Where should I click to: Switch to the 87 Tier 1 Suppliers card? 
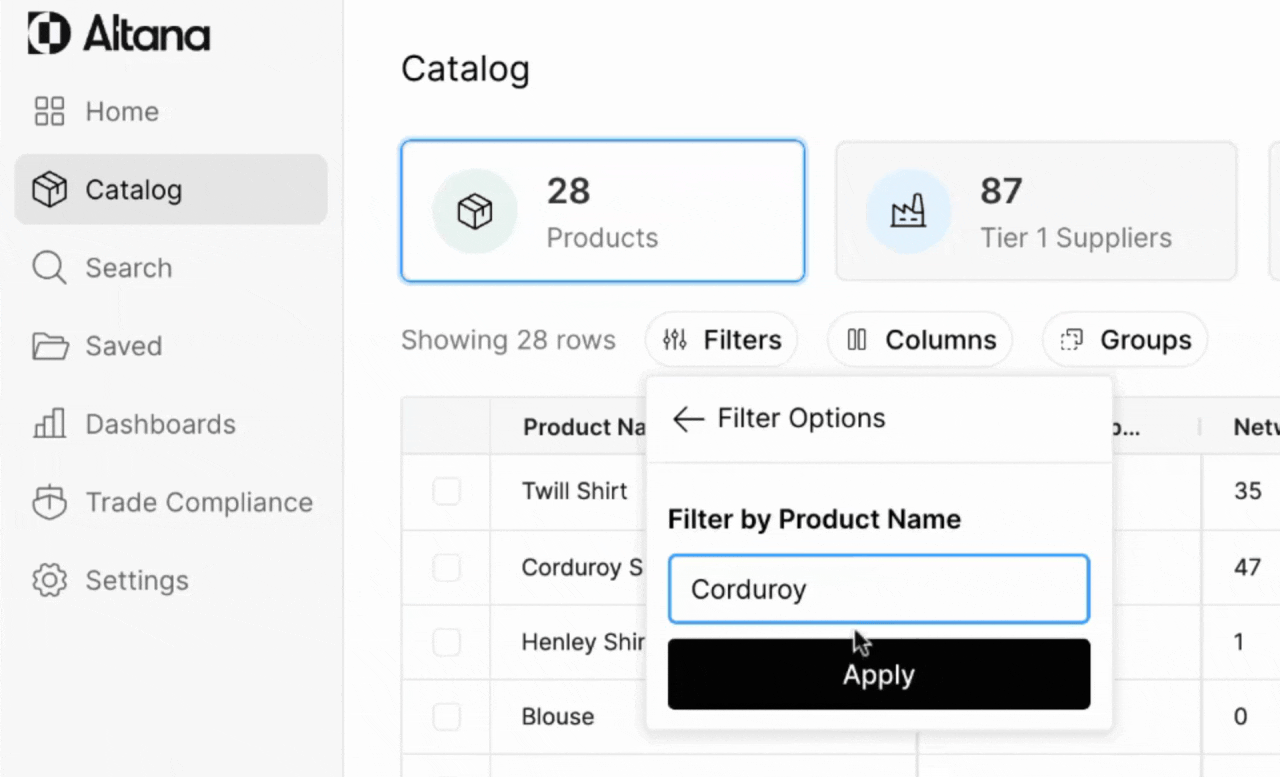click(1036, 211)
